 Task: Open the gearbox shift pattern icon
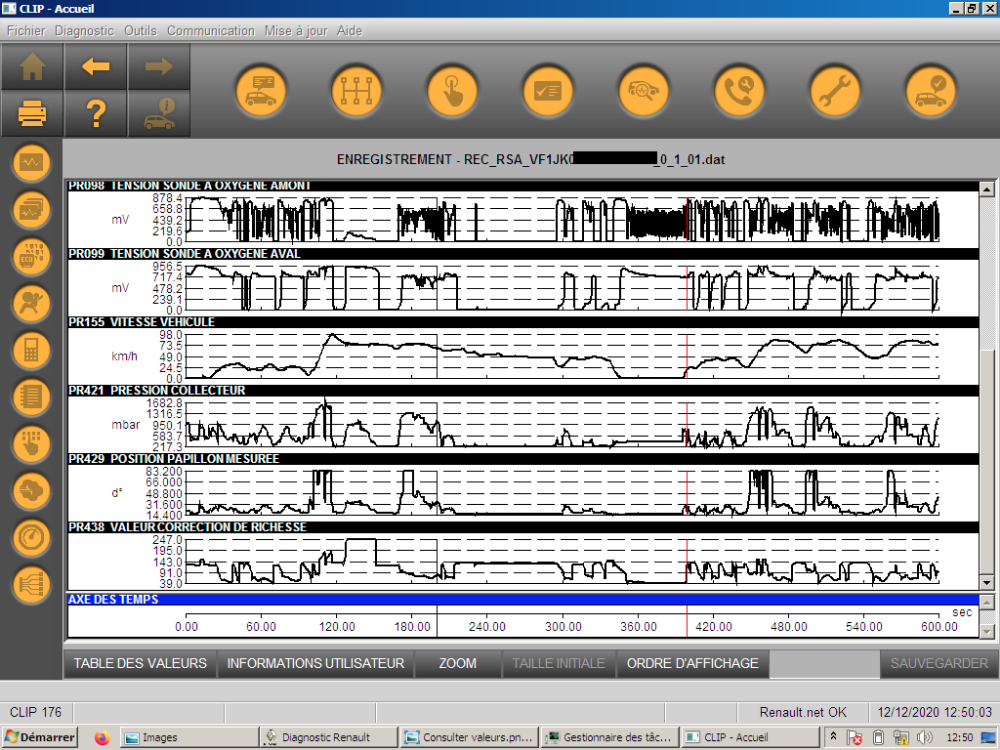coord(356,91)
